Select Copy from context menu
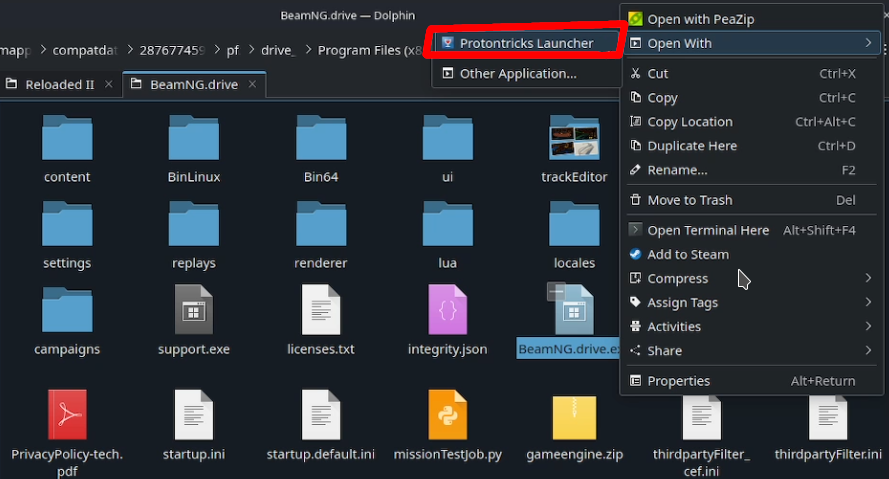 [x=752, y=98]
